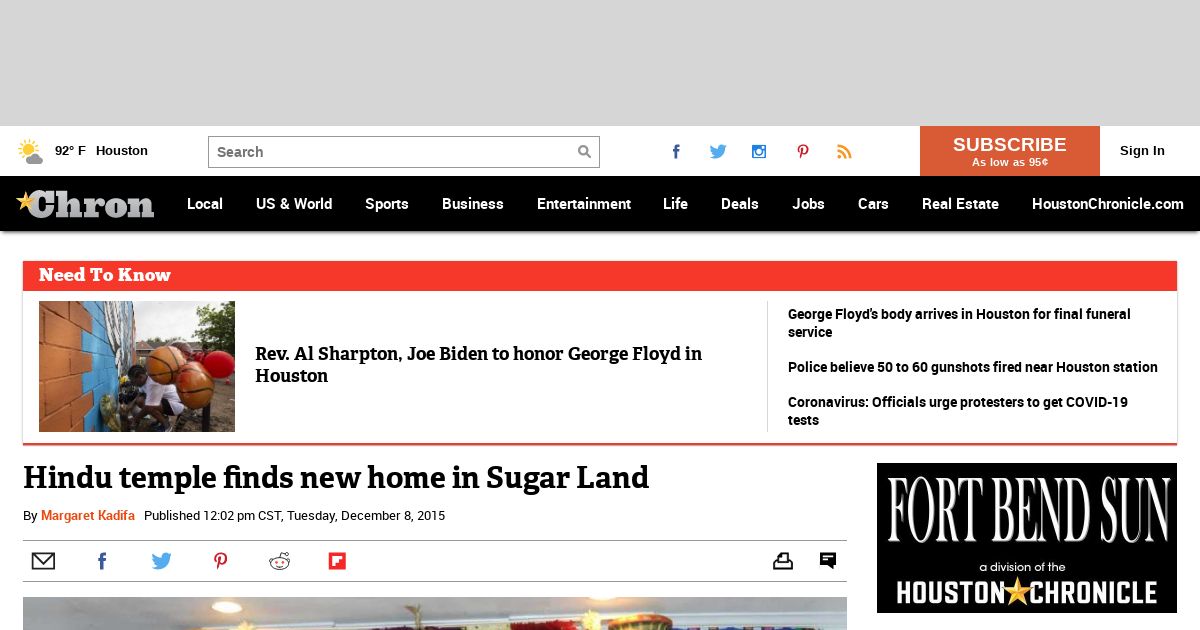Click the Published 12:02 pm CST date text
1200x630 pixels.
coord(294,516)
